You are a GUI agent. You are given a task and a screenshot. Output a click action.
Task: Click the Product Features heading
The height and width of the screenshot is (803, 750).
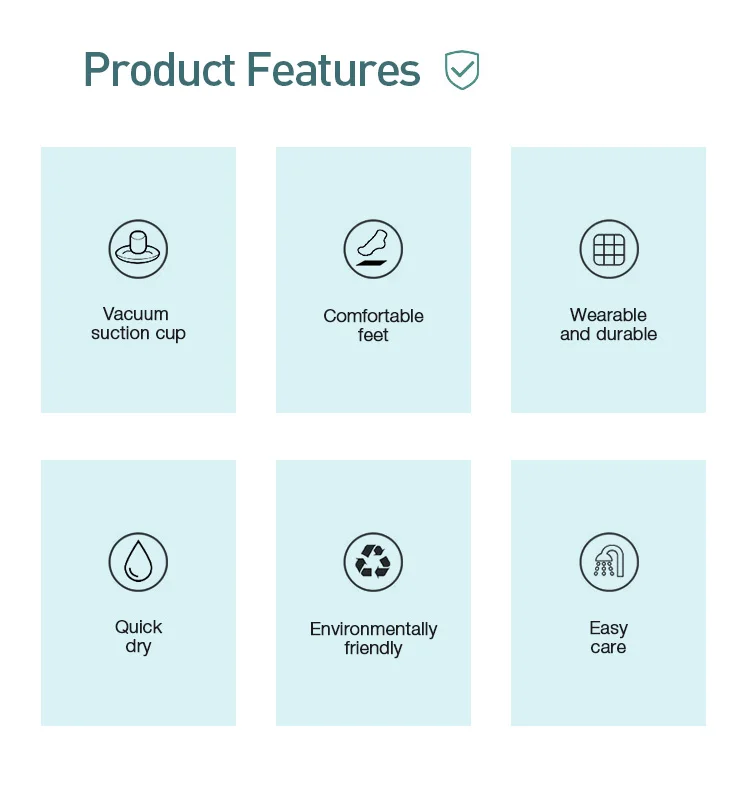tap(252, 70)
